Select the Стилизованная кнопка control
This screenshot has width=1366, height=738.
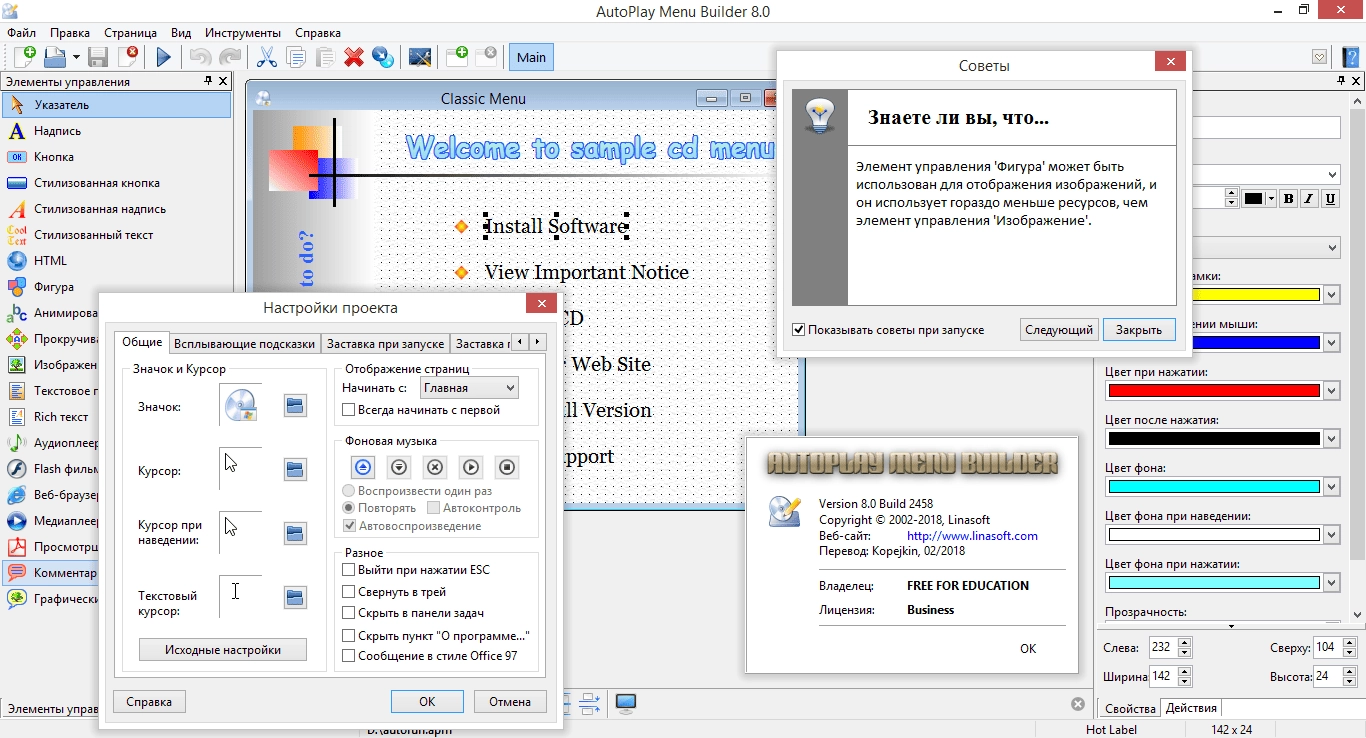[x=116, y=182]
